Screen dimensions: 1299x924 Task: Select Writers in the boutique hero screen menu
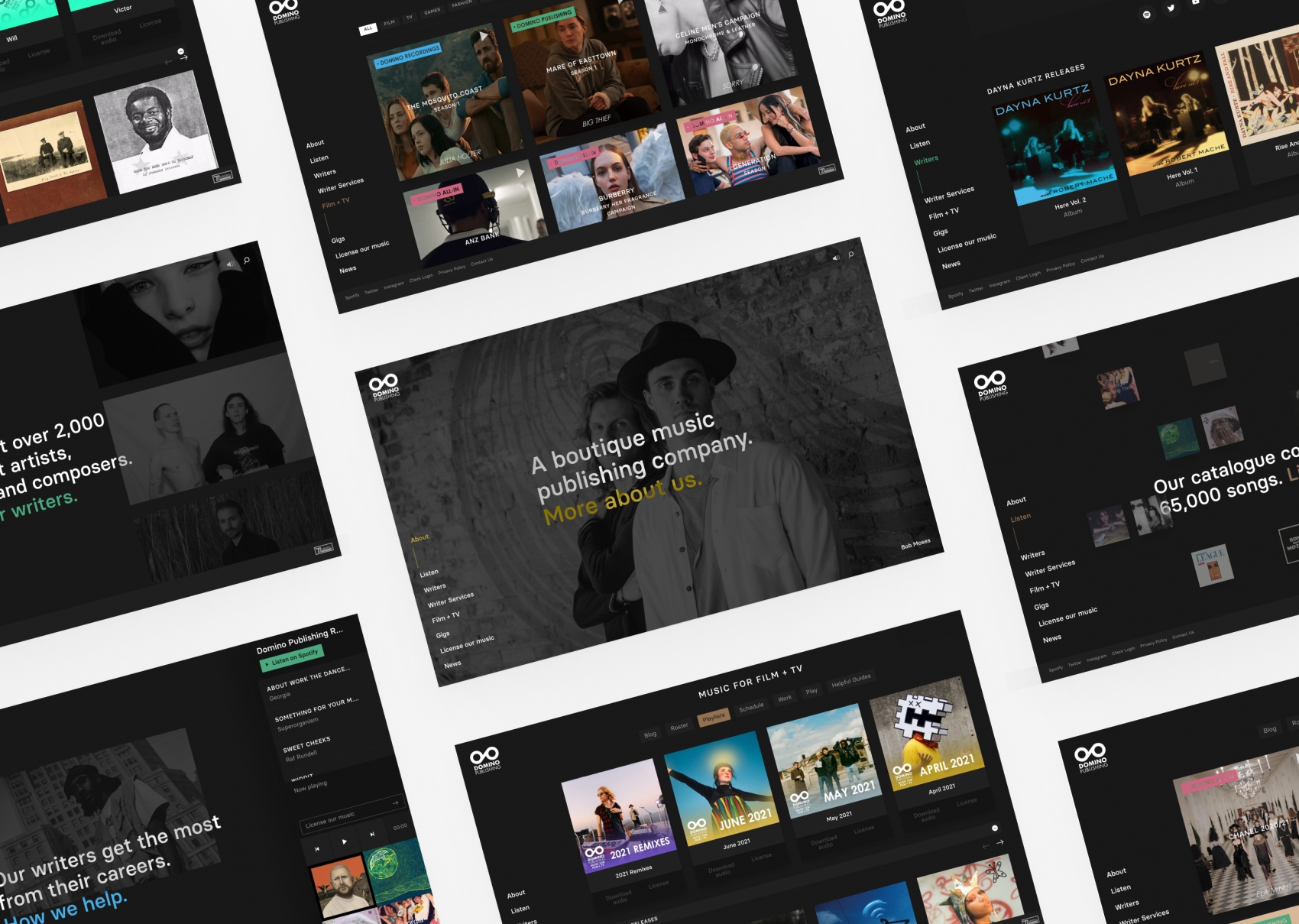point(435,588)
